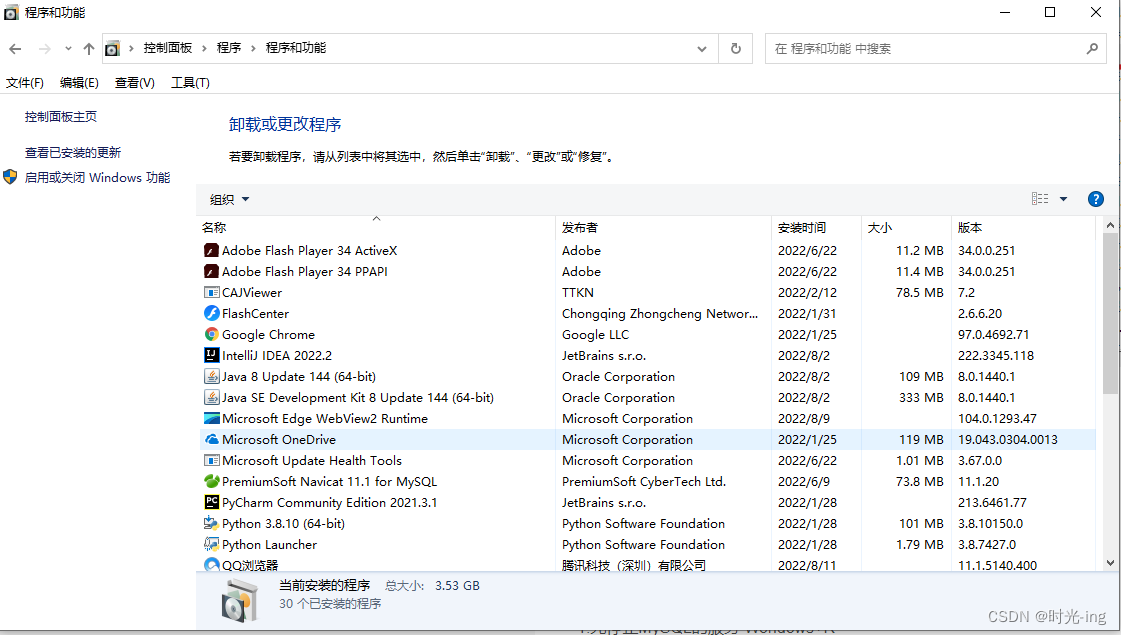Click the FlashCenter program icon
This screenshot has height=635, width=1121.
tap(212, 313)
